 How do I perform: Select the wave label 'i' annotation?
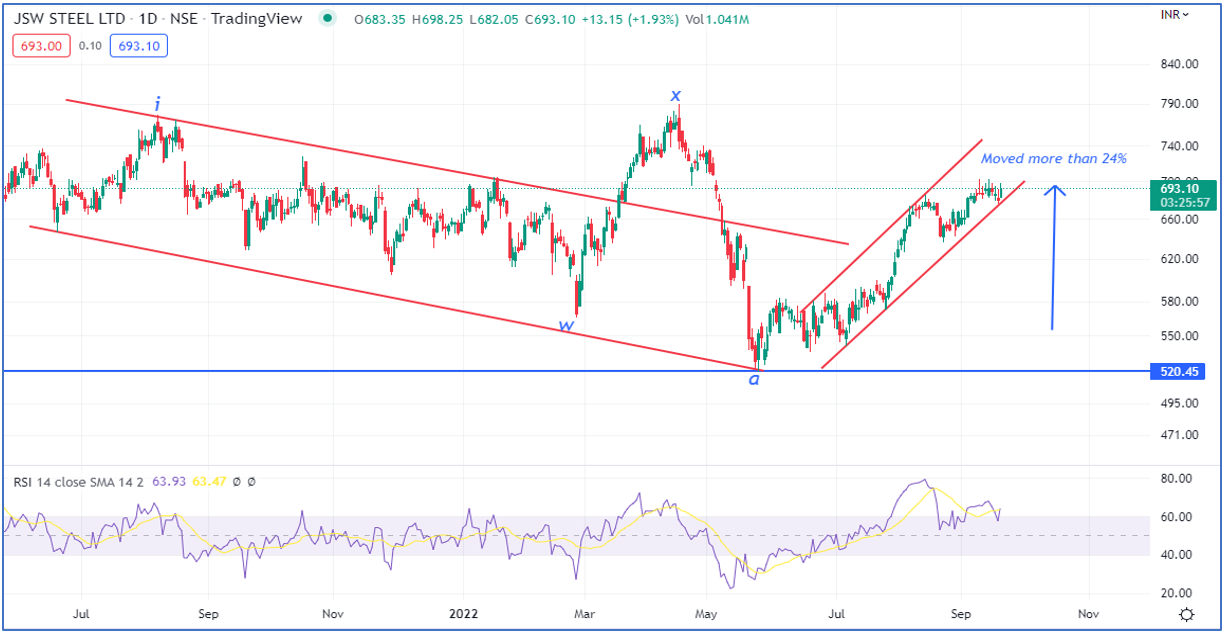pyautogui.click(x=157, y=104)
